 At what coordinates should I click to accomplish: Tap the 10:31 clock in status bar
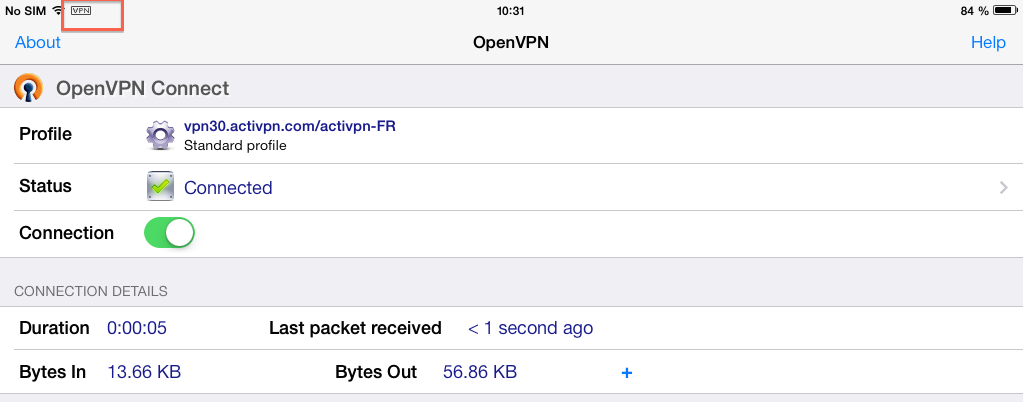(511, 11)
